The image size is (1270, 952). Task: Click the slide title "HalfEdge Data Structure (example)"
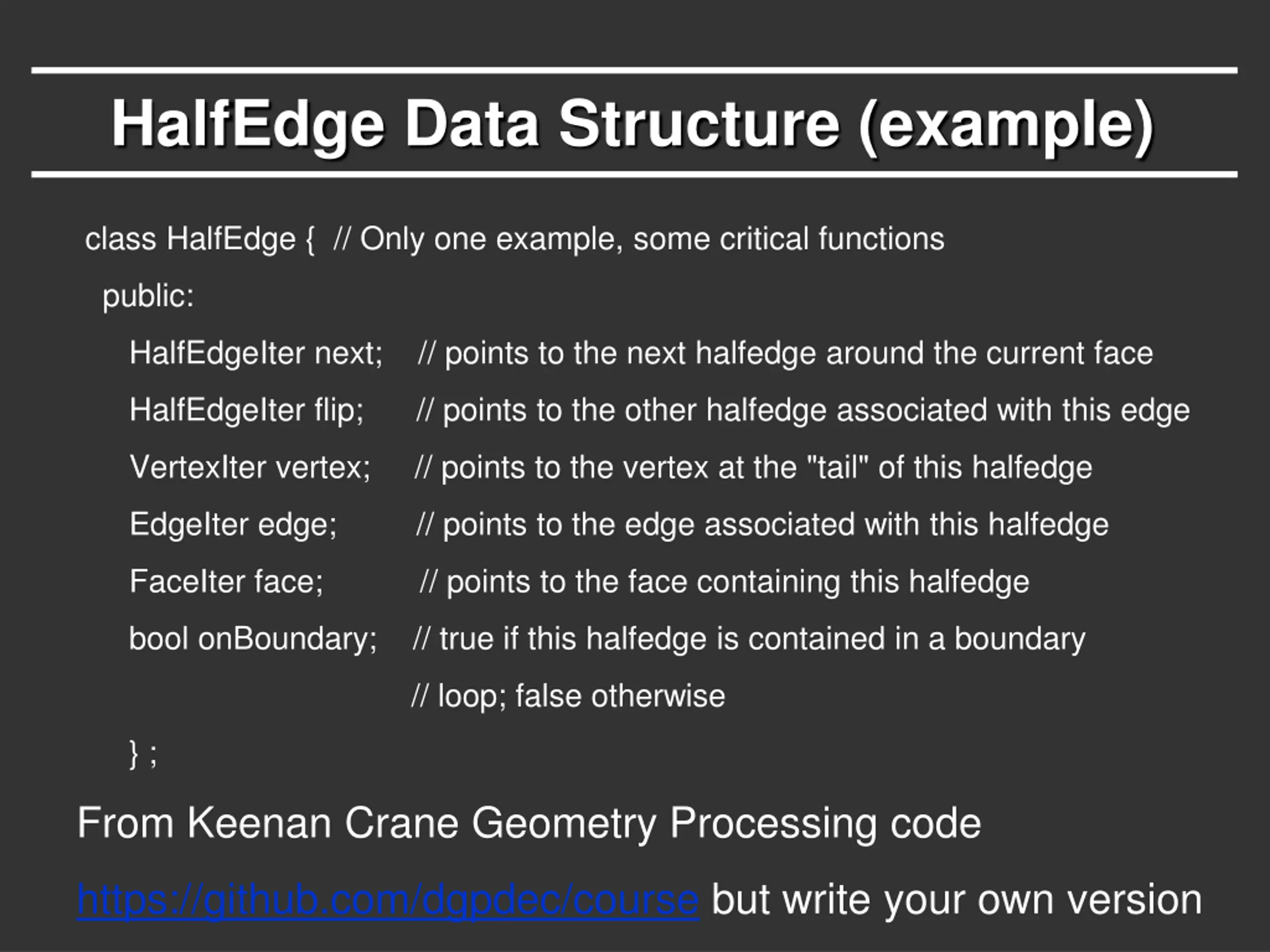tap(632, 124)
